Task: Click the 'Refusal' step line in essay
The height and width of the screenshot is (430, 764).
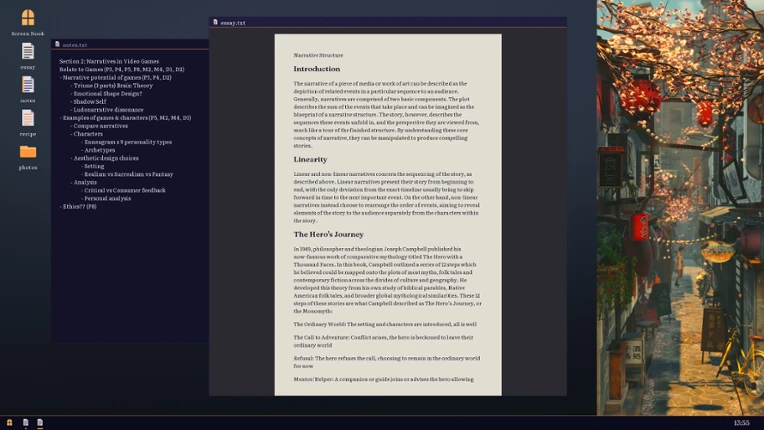Action: coord(387,362)
